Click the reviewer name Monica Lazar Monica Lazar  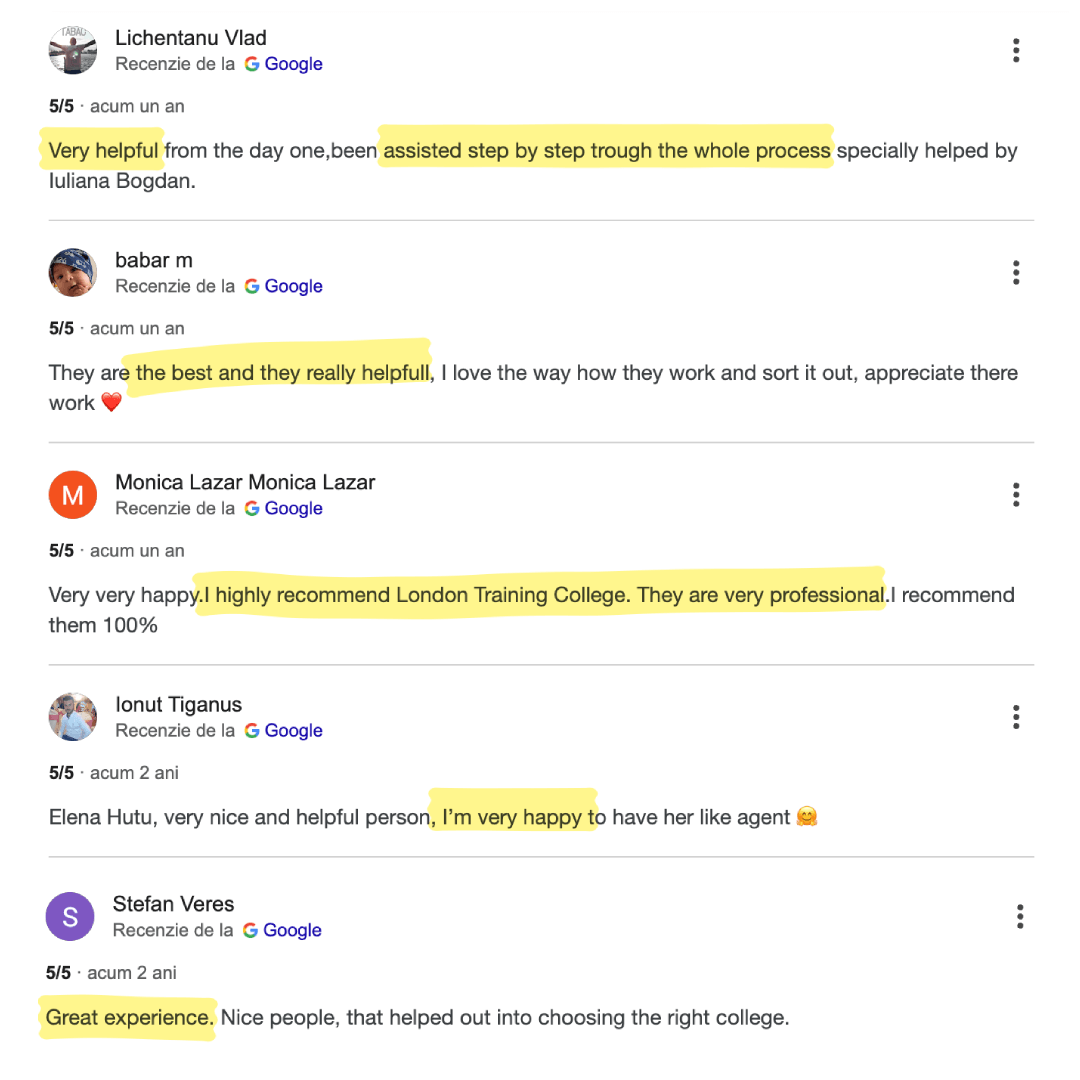[245, 482]
